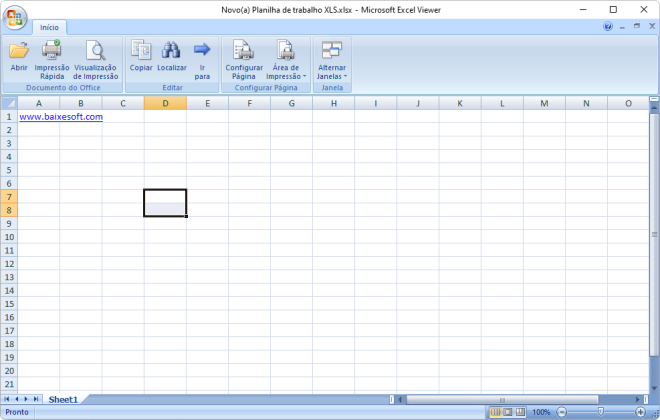The height and width of the screenshot is (420, 660).
Task: Click the Help question mark icon
Action: pos(608,27)
